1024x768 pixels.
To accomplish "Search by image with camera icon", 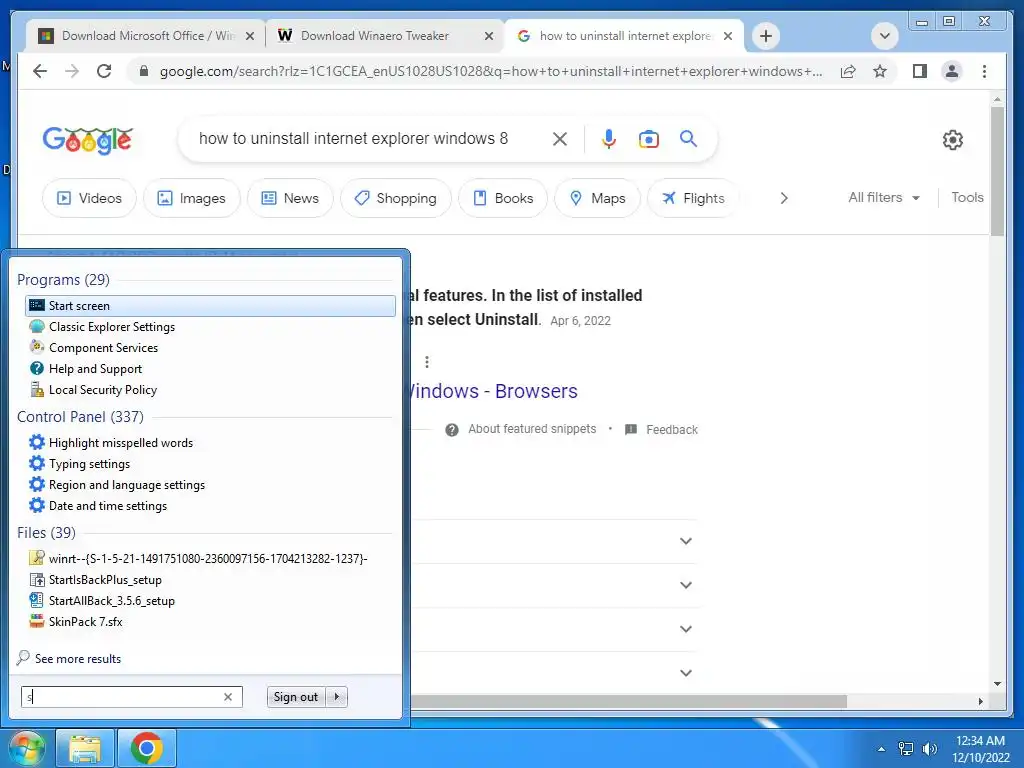I will 648,139.
